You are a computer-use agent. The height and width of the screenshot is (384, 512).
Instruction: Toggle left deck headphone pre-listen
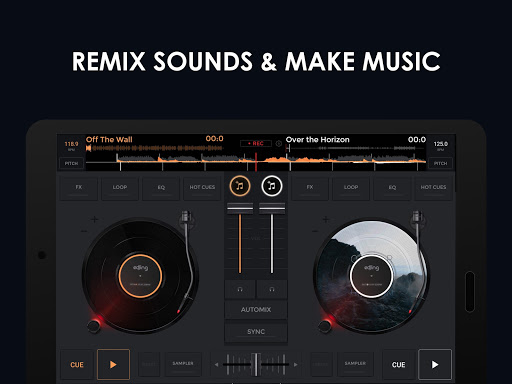[240, 289]
